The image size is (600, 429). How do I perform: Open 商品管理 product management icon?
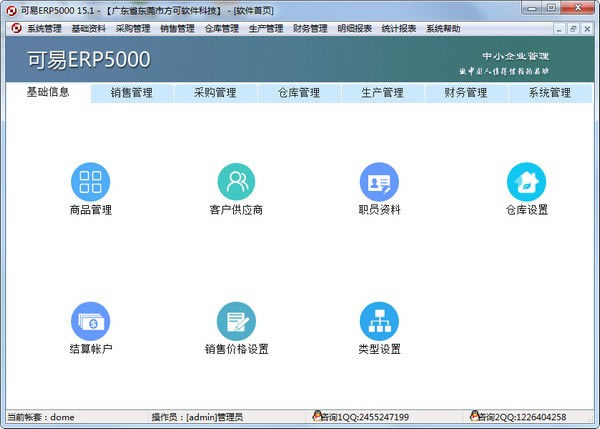point(90,182)
